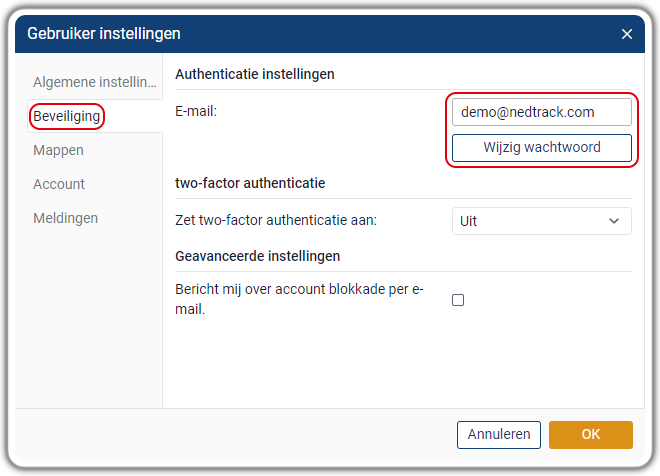Click the Authenticatie instellingen heading
The height and width of the screenshot is (476, 660).
point(255,74)
